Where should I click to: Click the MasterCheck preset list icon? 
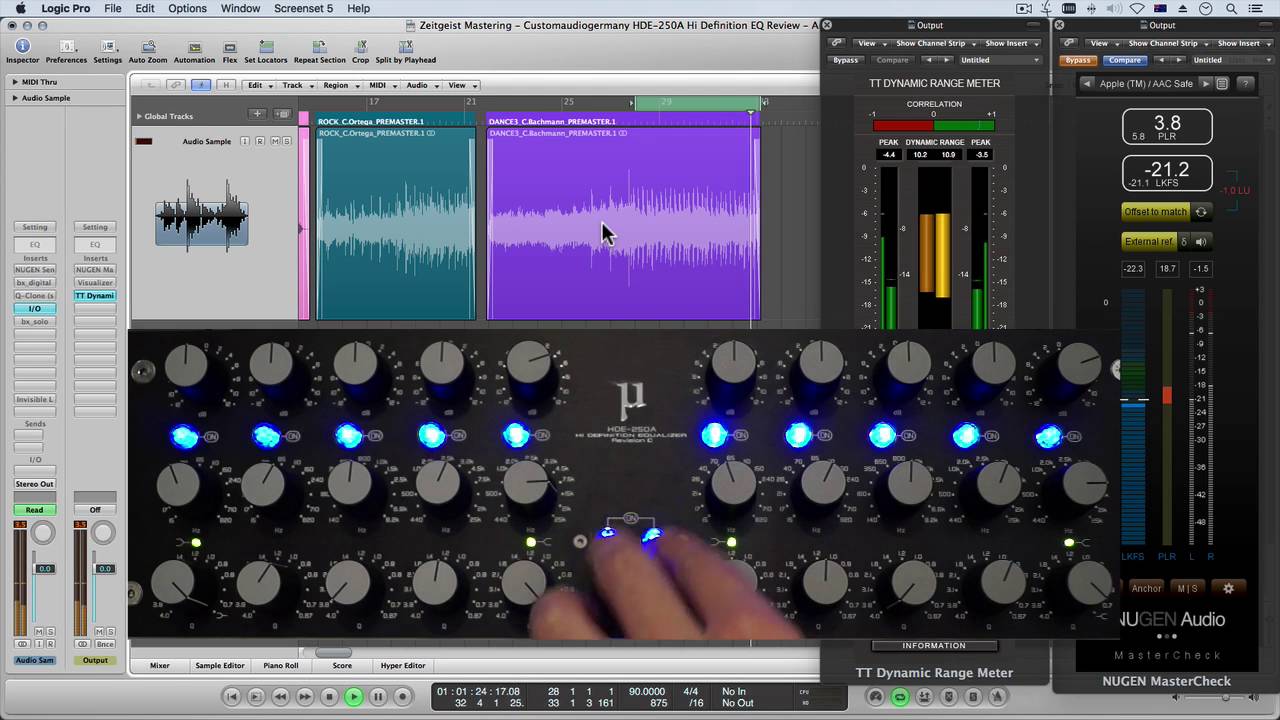[1222, 84]
